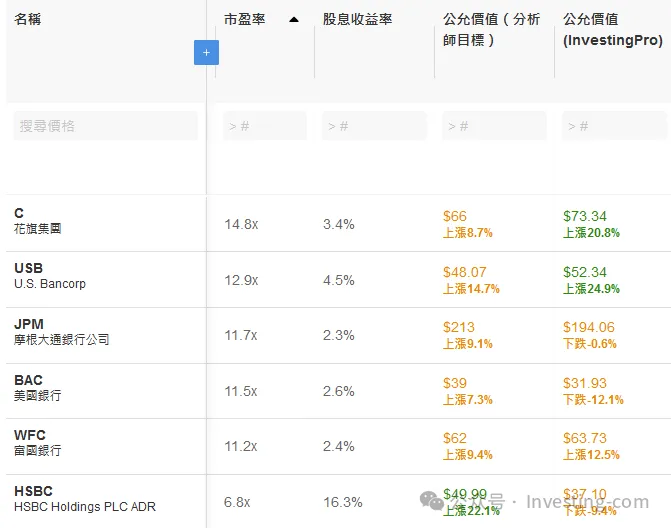Sort by 名稱 column header

pyautogui.click(x=28, y=19)
